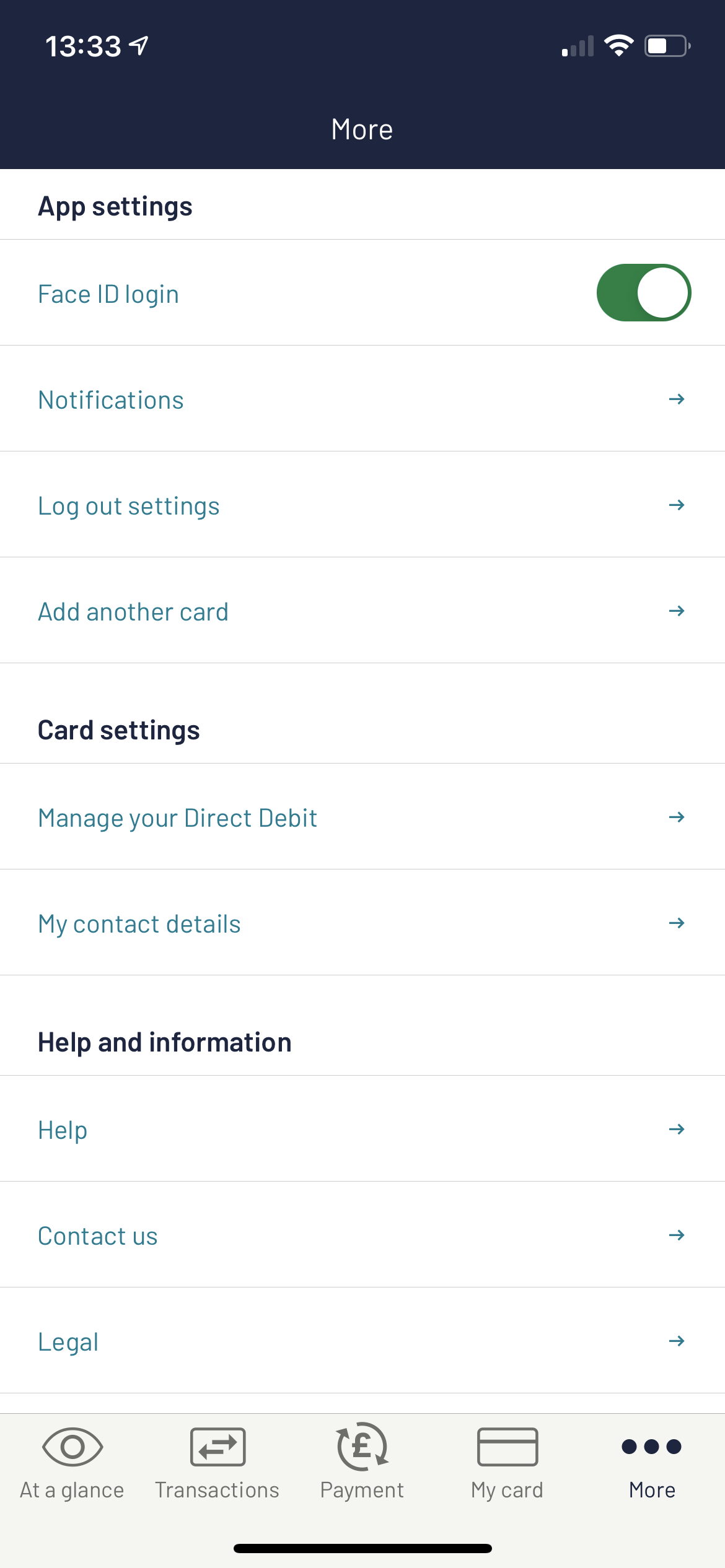Image resolution: width=725 pixels, height=1568 pixels.
Task: Open Notifications using its arrow
Action: tap(677, 399)
